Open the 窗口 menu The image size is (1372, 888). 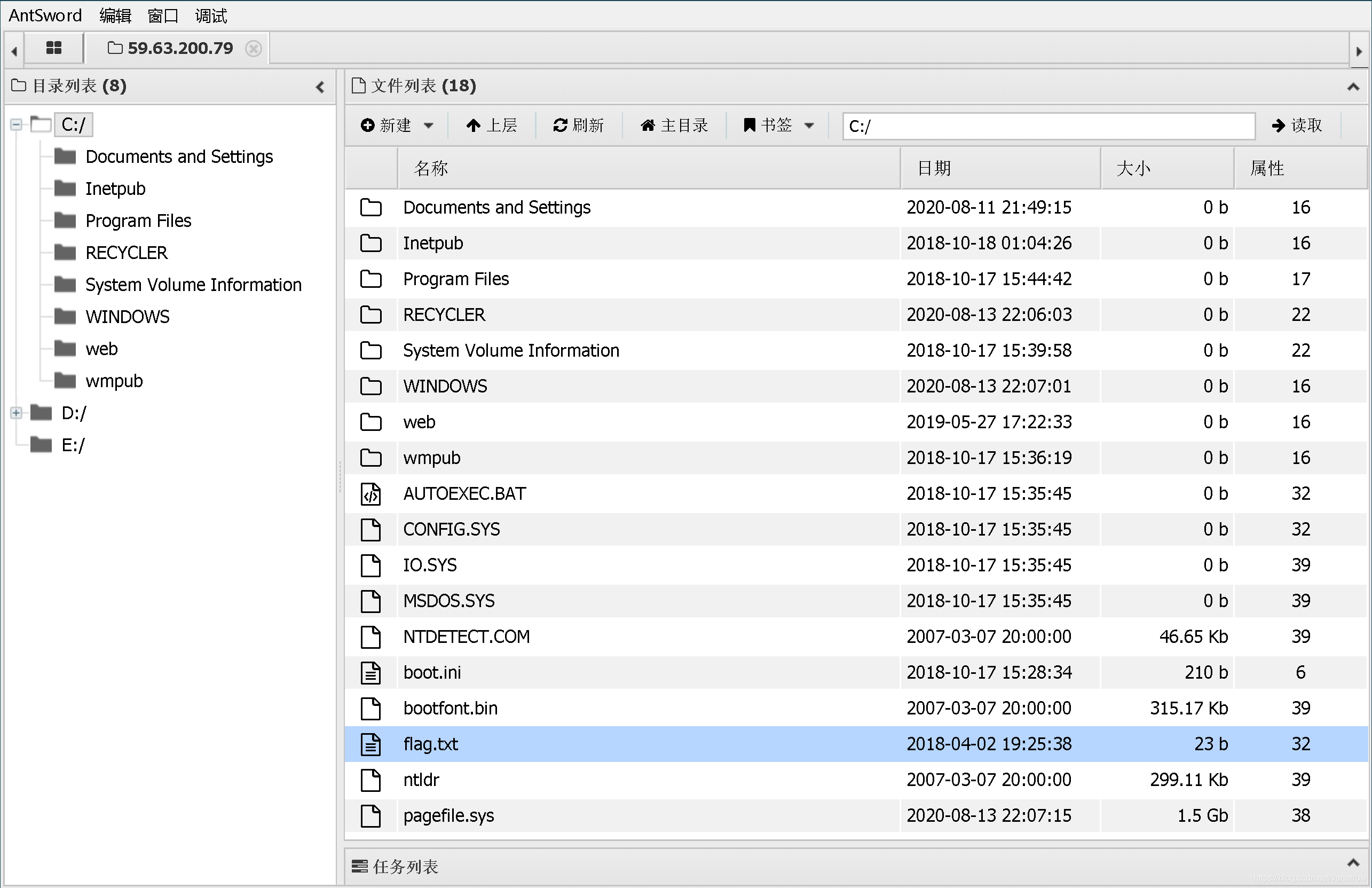tap(163, 15)
